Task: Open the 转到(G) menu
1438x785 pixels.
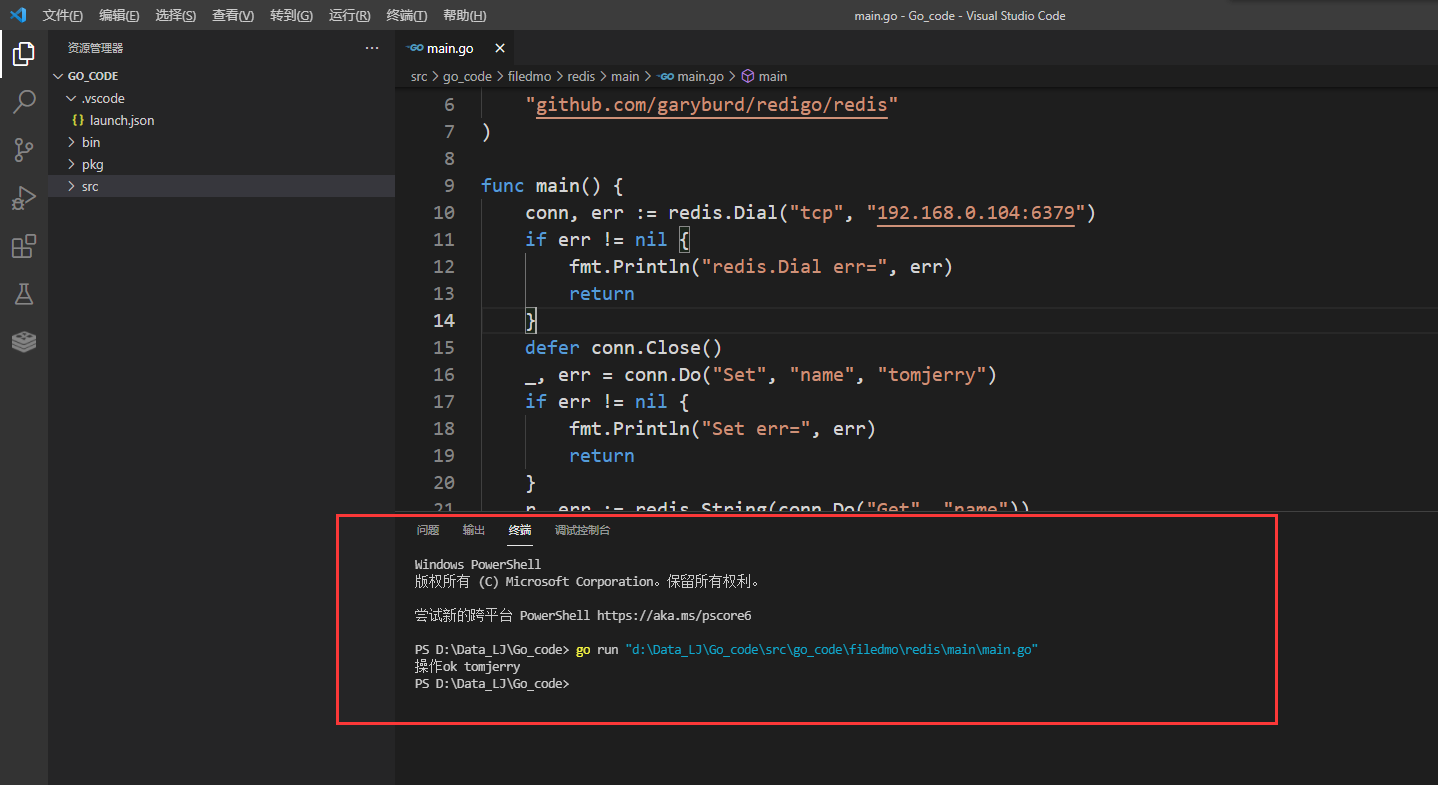Action: (x=291, y=16)
